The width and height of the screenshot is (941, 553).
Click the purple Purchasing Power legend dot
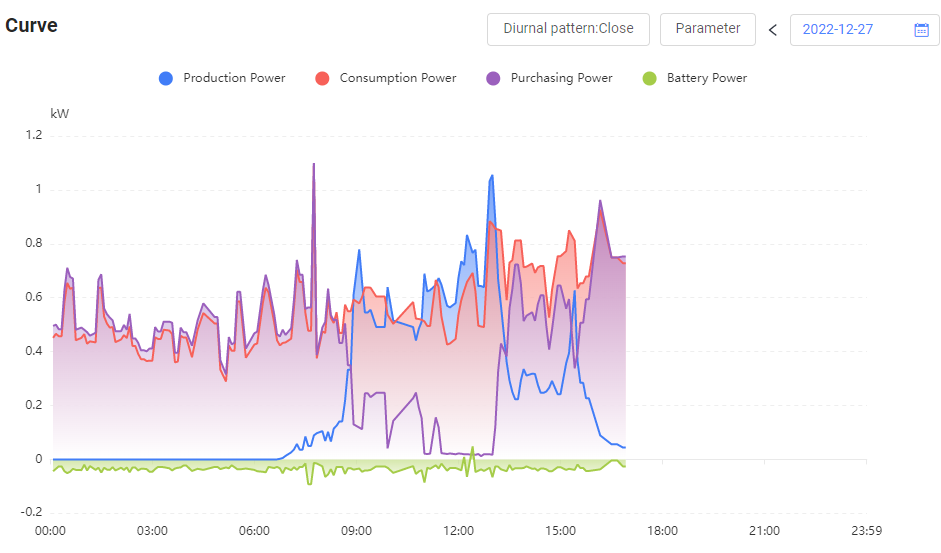[493, 78]
